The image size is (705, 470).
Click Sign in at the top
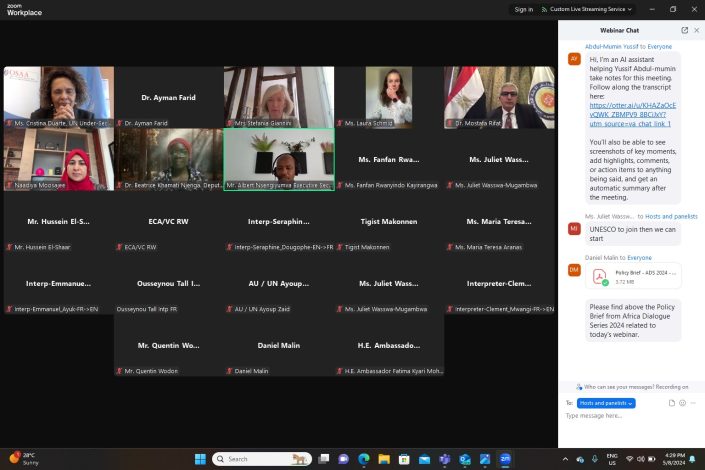pos(523,9)
